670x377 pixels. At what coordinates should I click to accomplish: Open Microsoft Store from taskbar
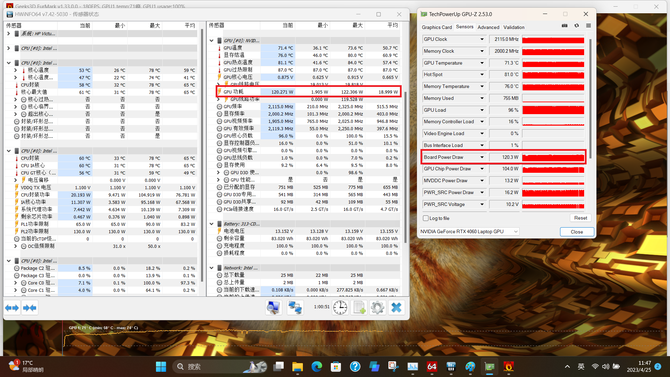point(336,367)
